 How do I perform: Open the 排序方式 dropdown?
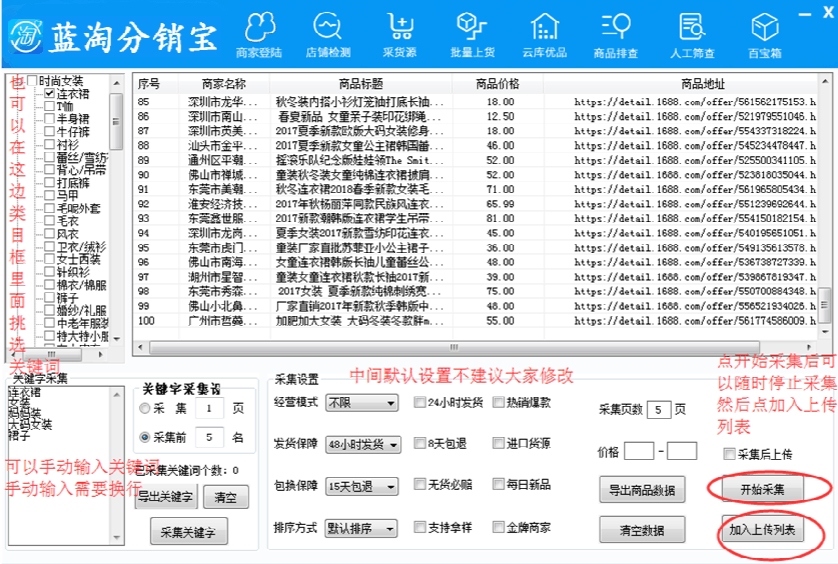coord(361,529)
